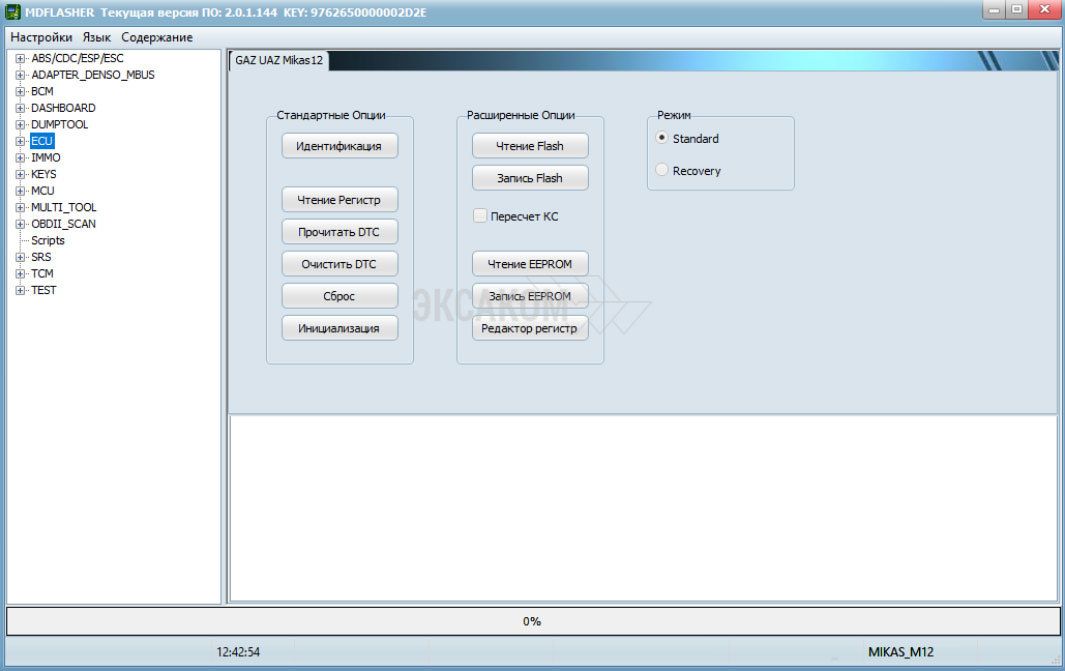Screen dimensions: 1065x671
Task: Enable the Пересчет КС checkbox
Action: [481, 216]
